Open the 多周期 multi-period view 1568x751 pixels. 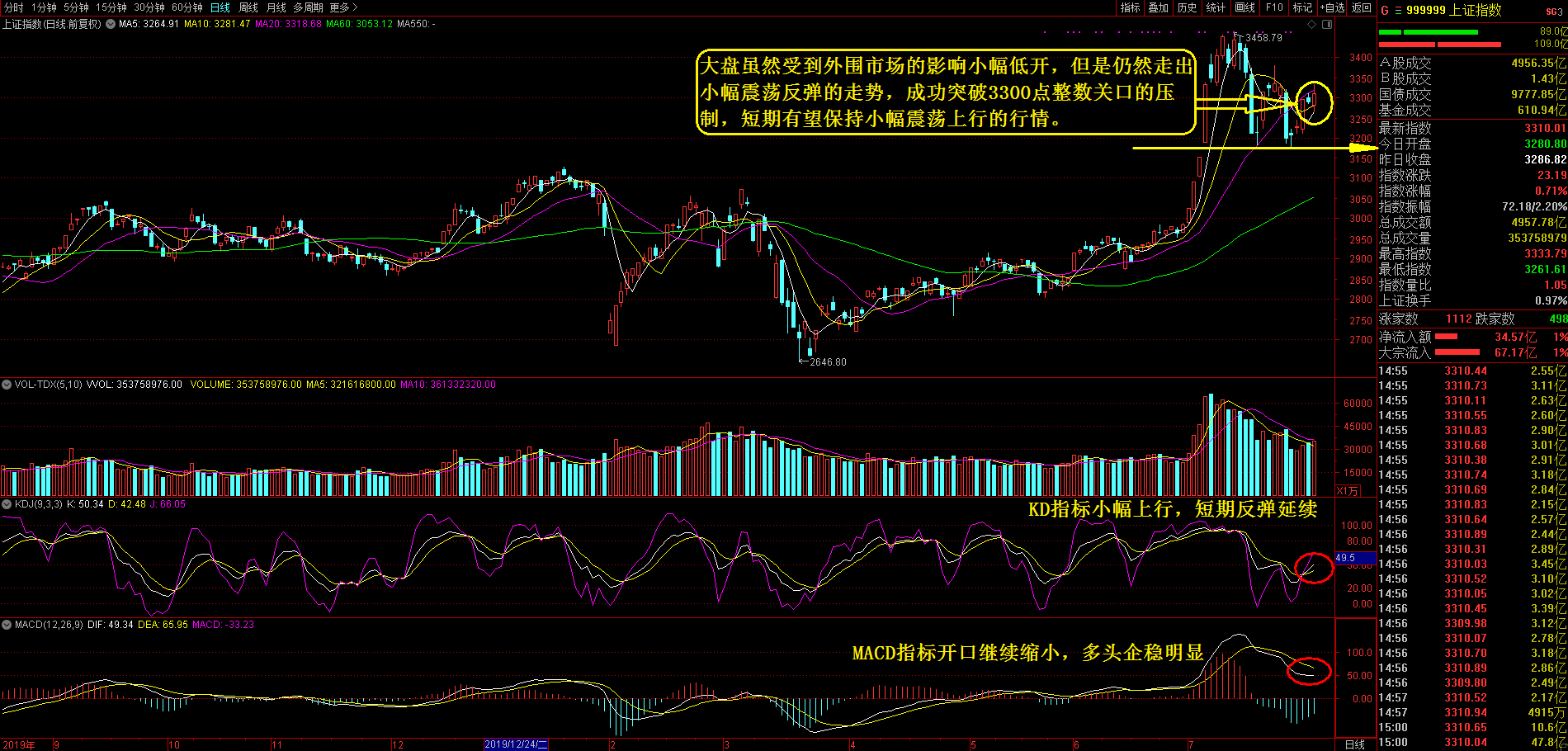click(309, 7)
